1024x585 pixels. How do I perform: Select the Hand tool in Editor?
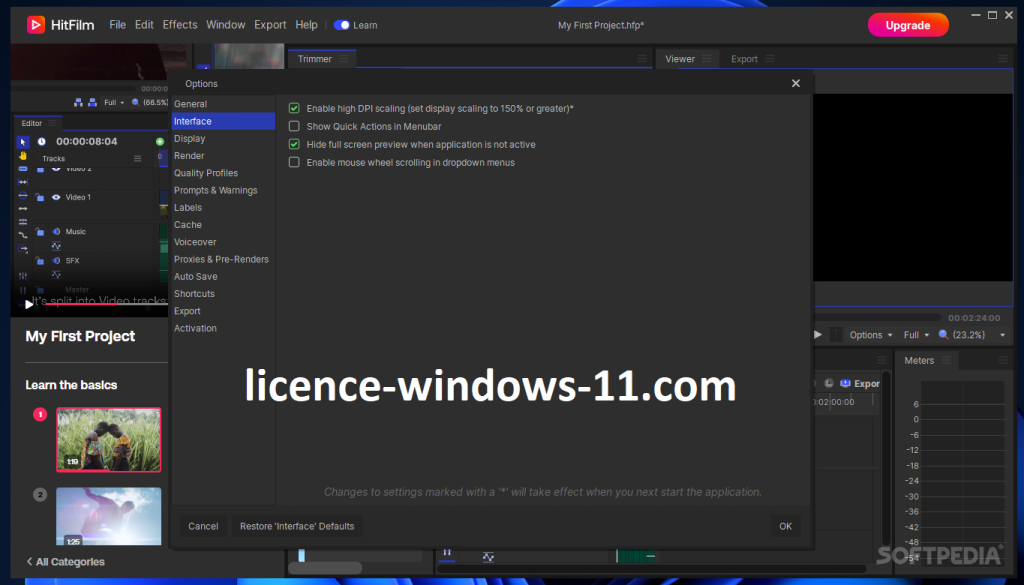(x=23, y=156)
